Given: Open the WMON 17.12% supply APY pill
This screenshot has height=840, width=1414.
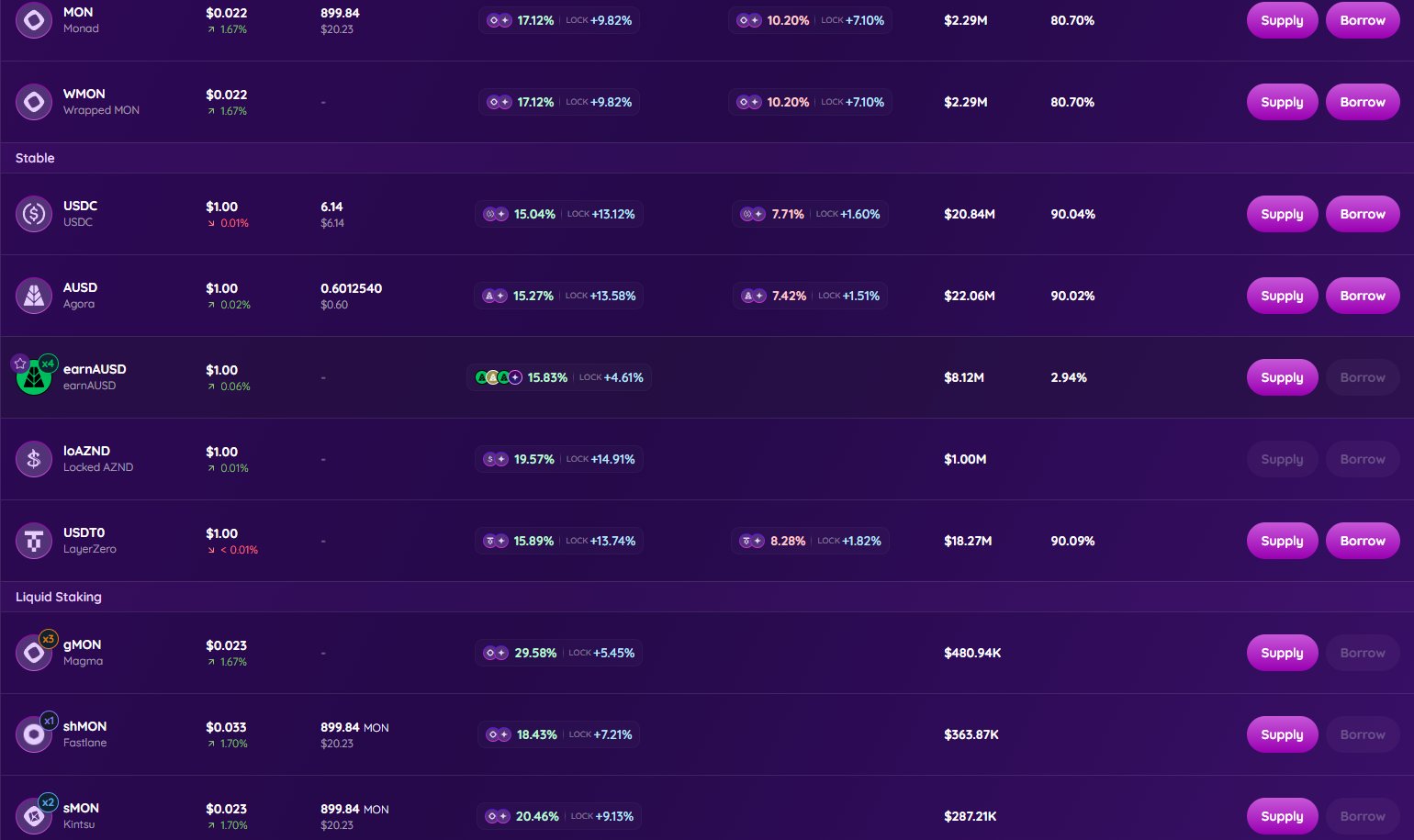Looking at the screenshot, I should [558, 102].
